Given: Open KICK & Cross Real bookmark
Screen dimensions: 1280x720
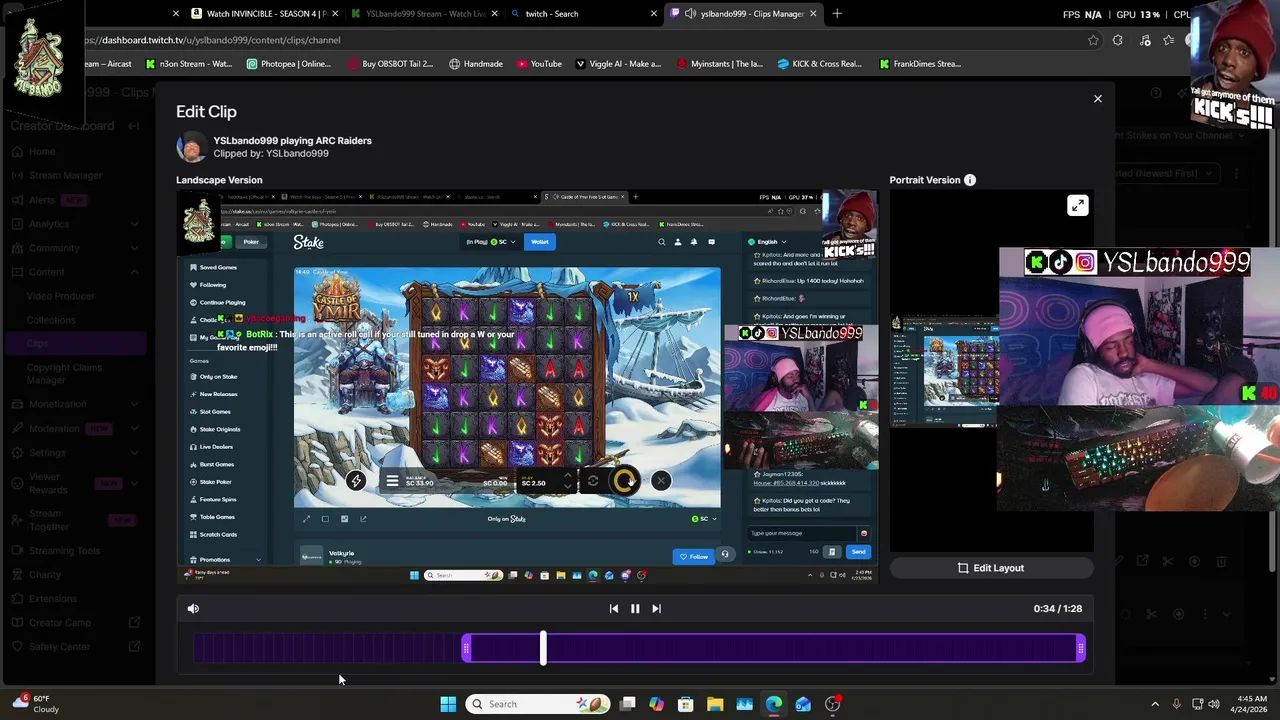Looking at the screenshot, I should tap(819, 64).
